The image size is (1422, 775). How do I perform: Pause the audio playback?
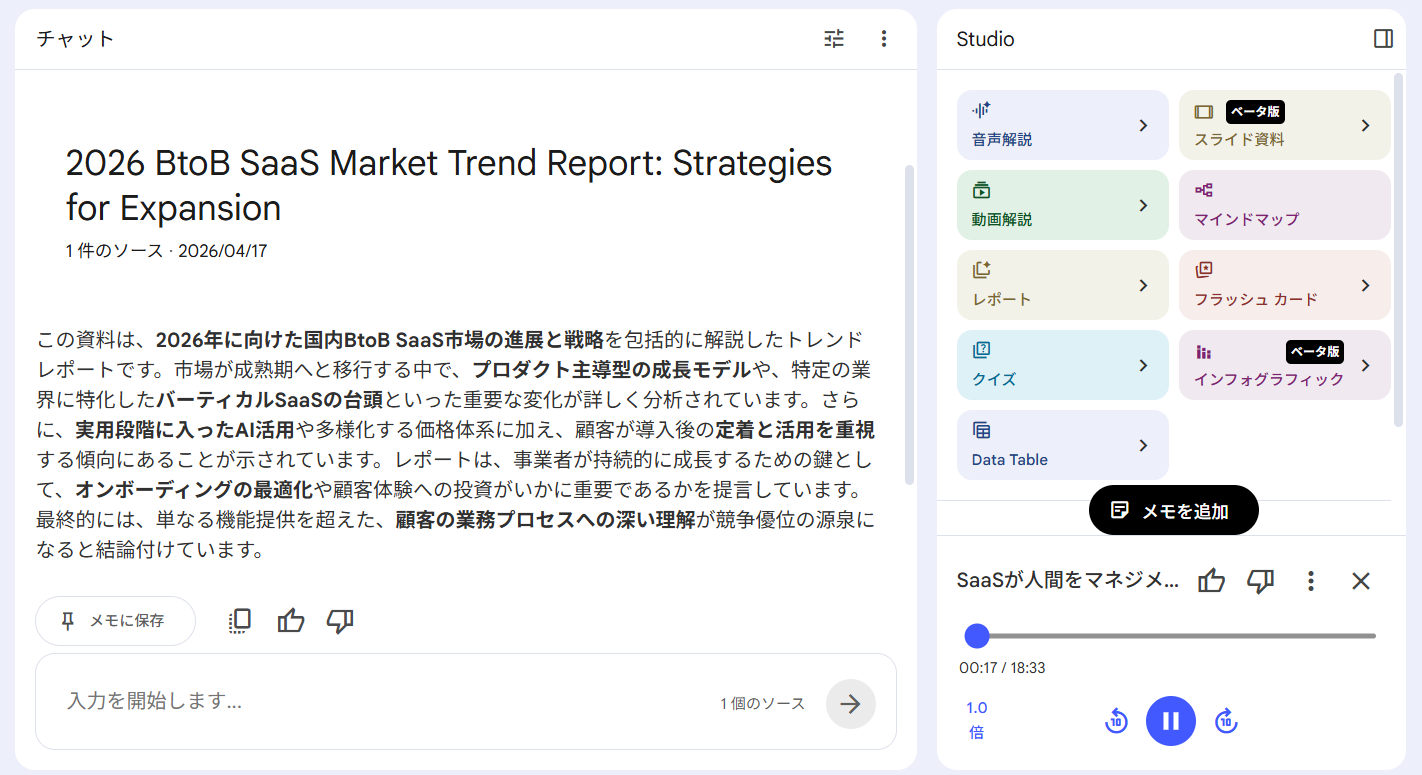pos(1171,721)
